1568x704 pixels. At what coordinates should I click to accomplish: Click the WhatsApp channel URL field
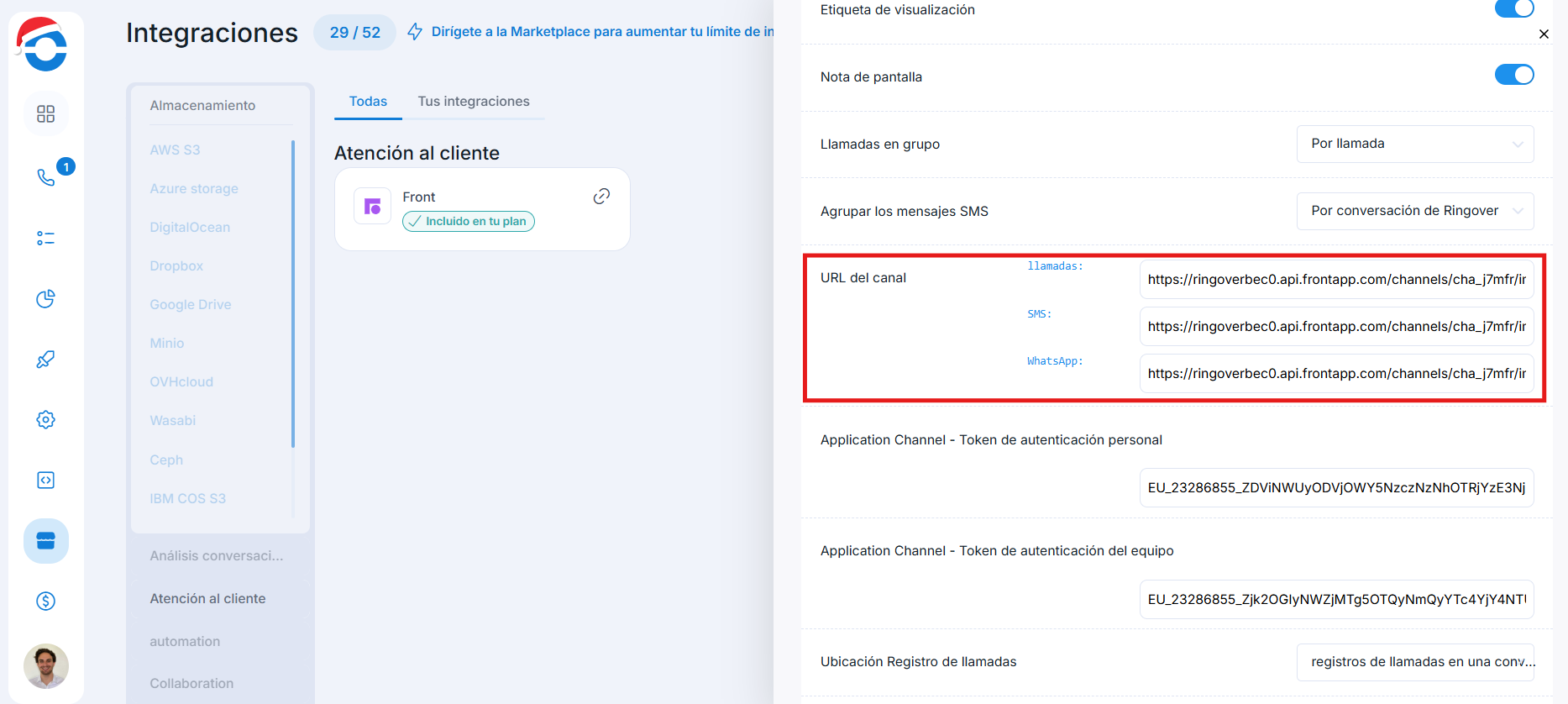[x=1335, y=374]
